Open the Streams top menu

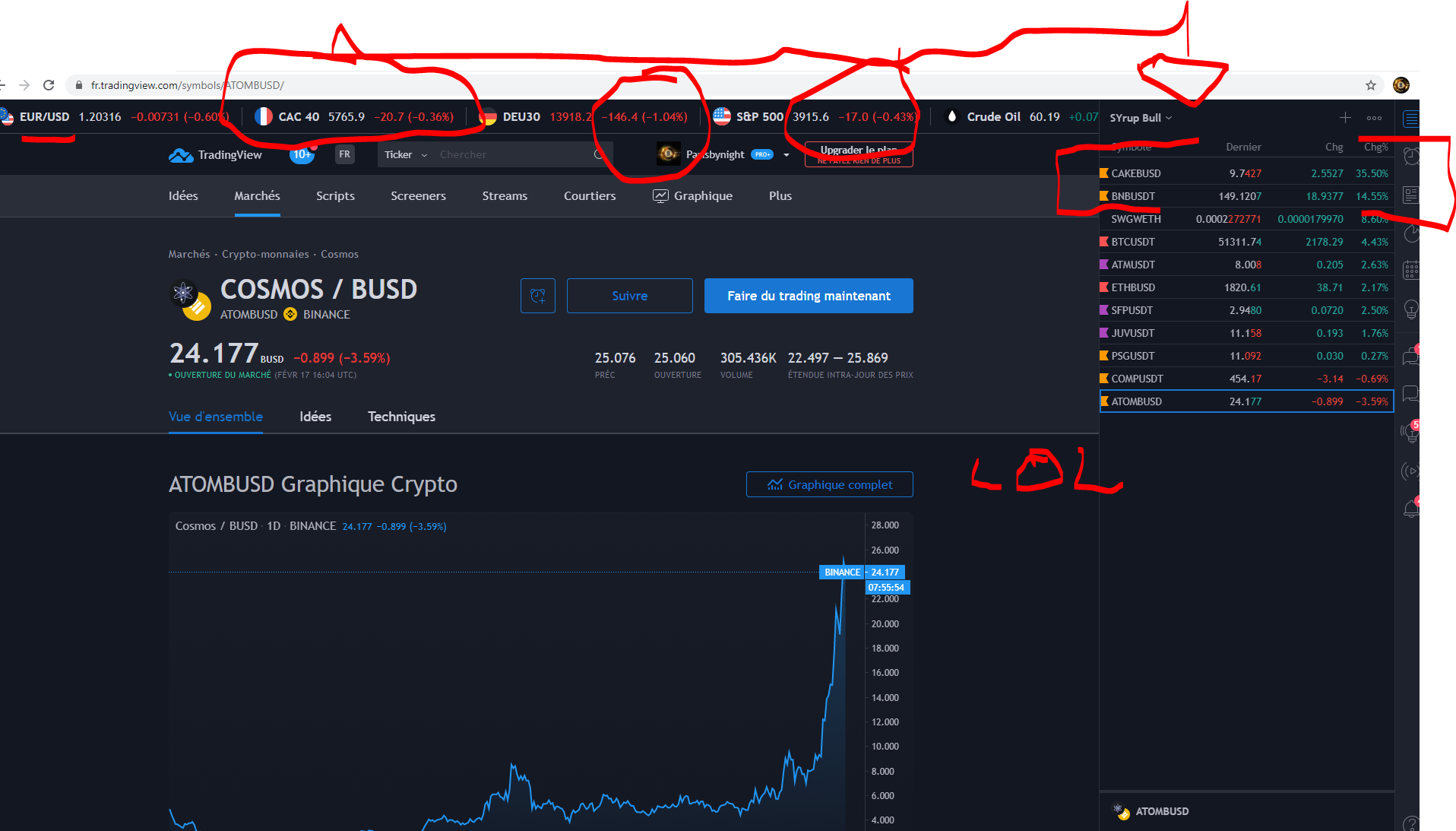[505, 196]
